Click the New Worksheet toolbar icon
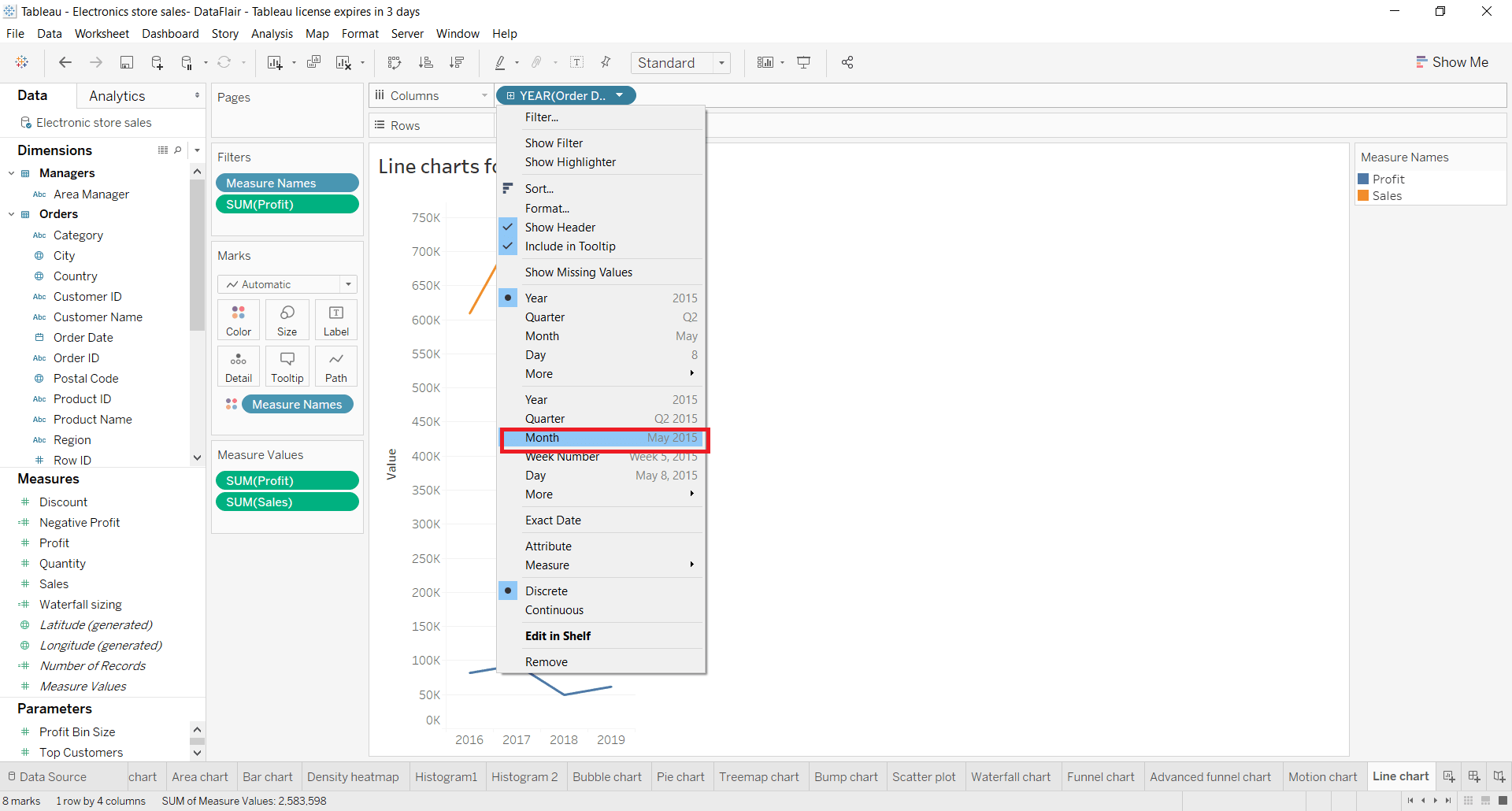Viewport: 1512px width, 811px height. 275,62
